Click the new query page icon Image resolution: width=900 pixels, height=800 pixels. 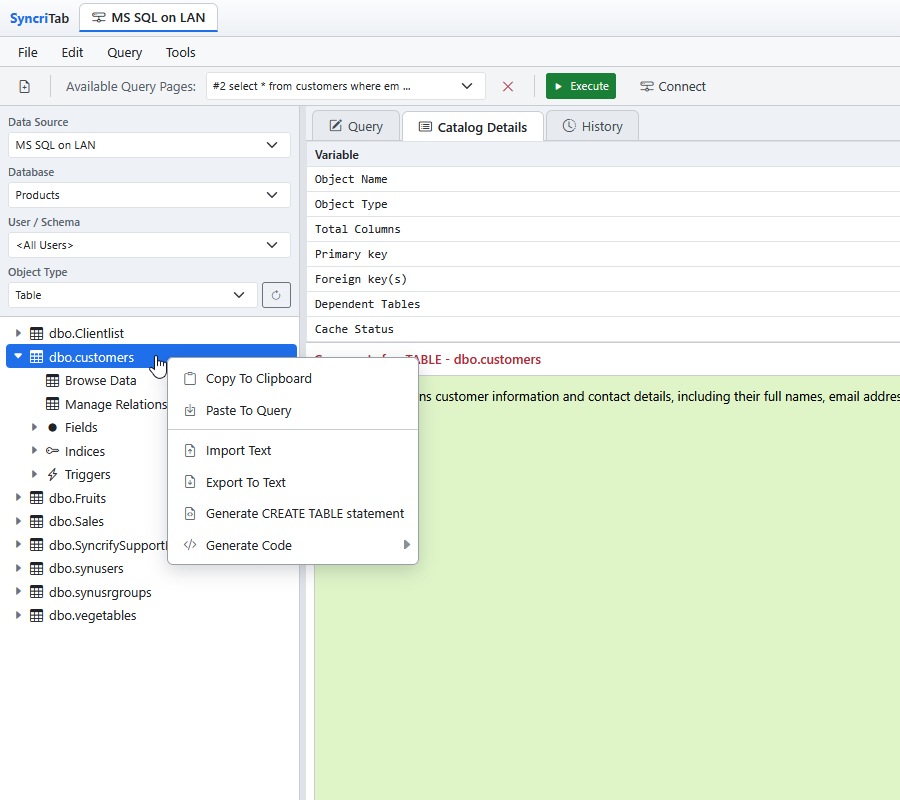[x=25, y=87]
